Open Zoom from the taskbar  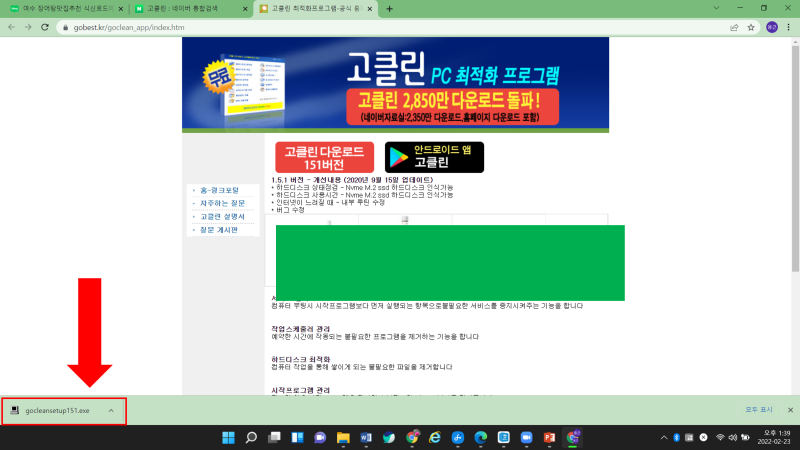click(527, 438)
